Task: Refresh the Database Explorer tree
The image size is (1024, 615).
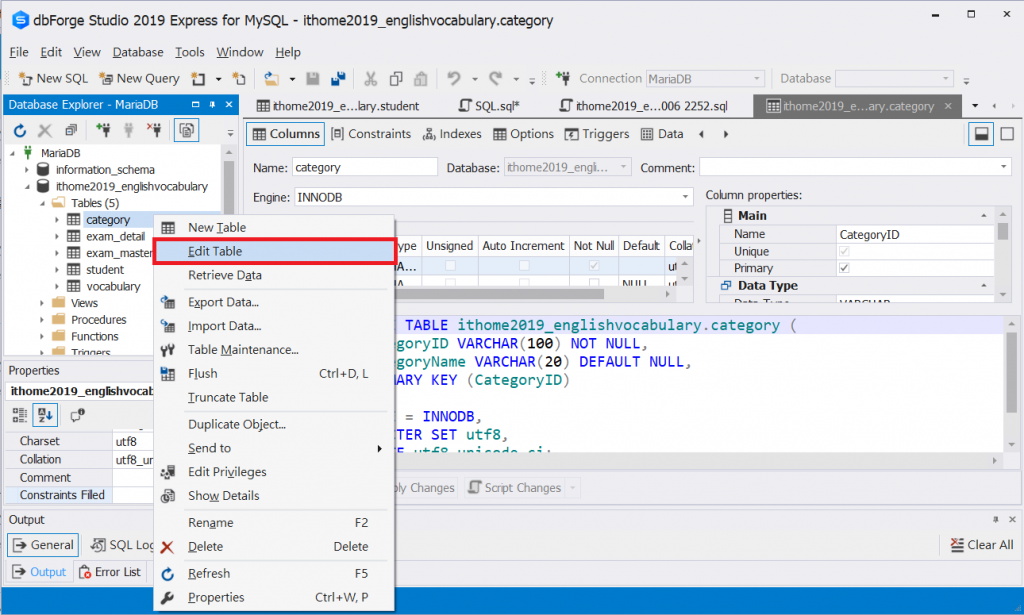Action: tap(20, 131)
